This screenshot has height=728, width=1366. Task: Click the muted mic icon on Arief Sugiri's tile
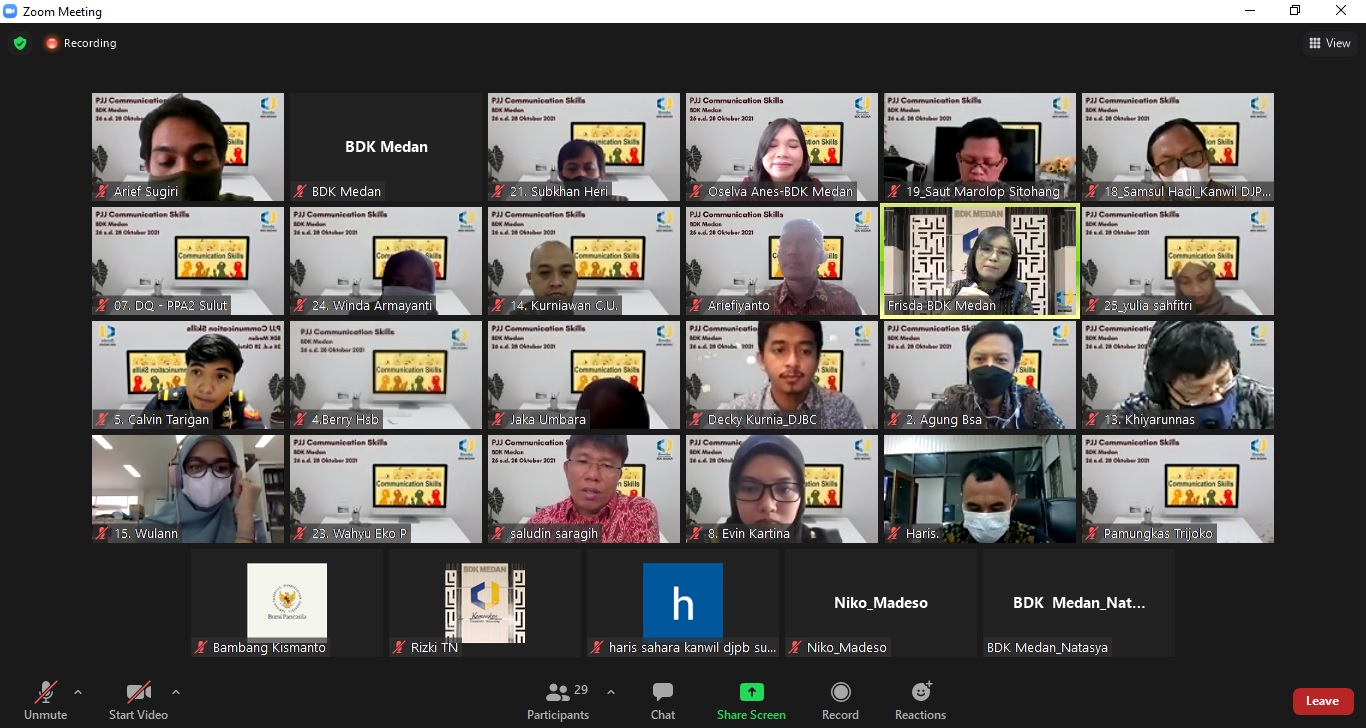tap(101, 191)
